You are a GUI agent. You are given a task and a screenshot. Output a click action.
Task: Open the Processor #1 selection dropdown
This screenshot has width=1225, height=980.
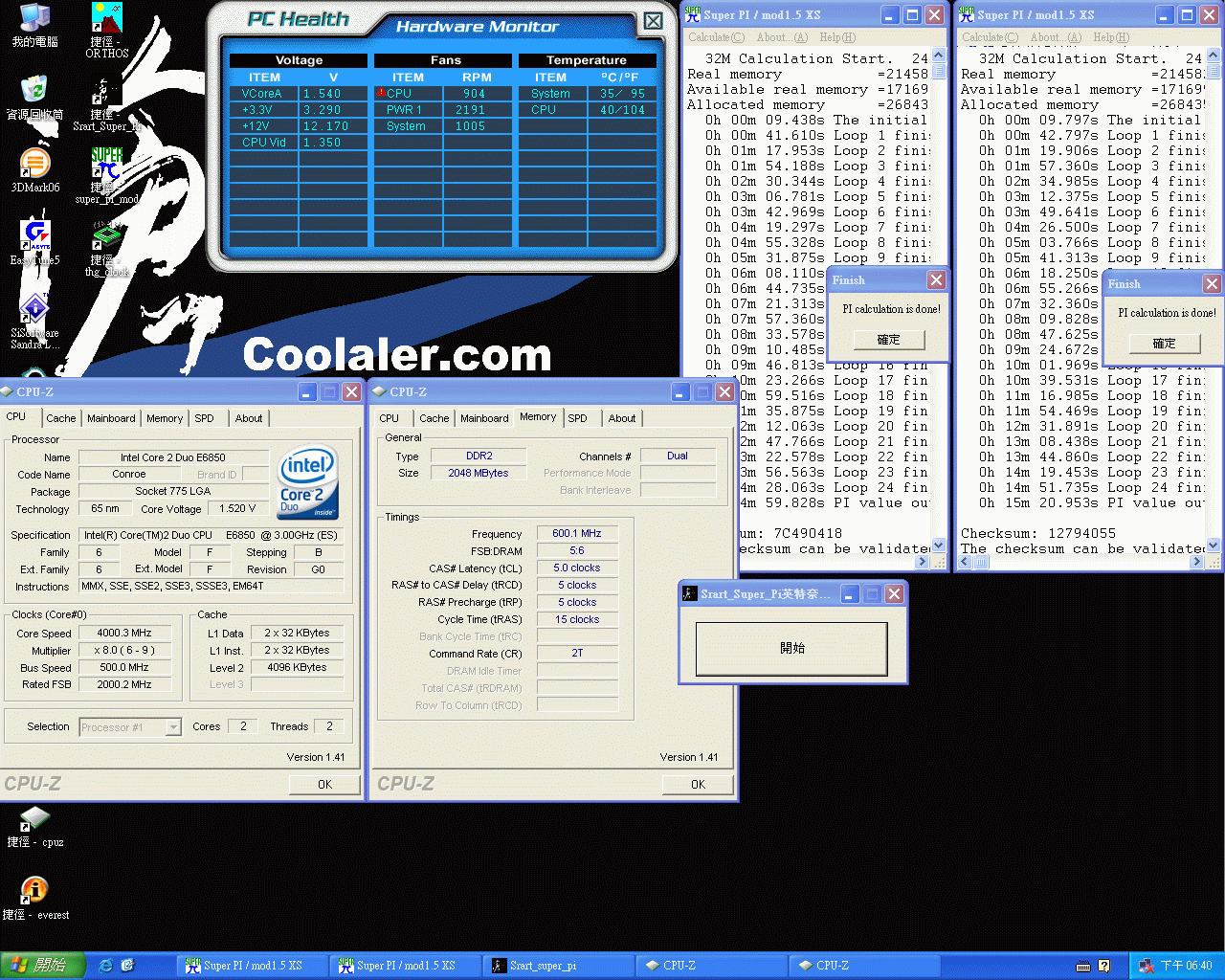click(x=173, y=727)
